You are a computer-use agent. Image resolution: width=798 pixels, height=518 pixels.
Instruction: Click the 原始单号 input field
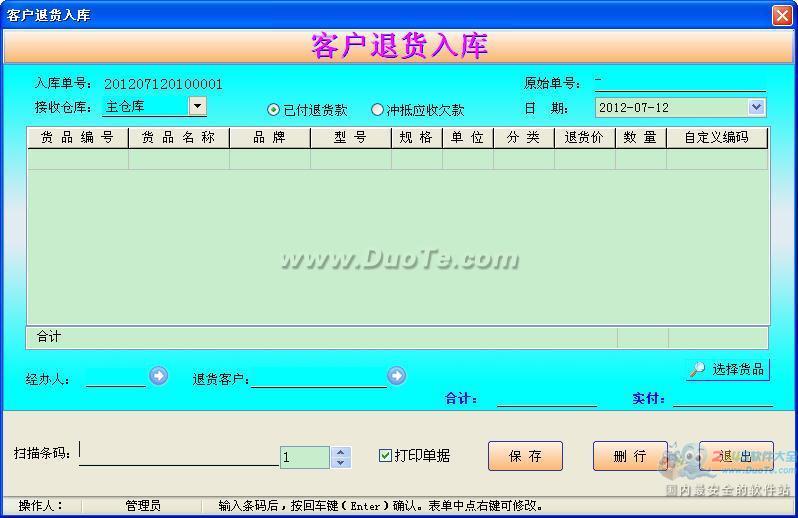[x=679, y=82]
